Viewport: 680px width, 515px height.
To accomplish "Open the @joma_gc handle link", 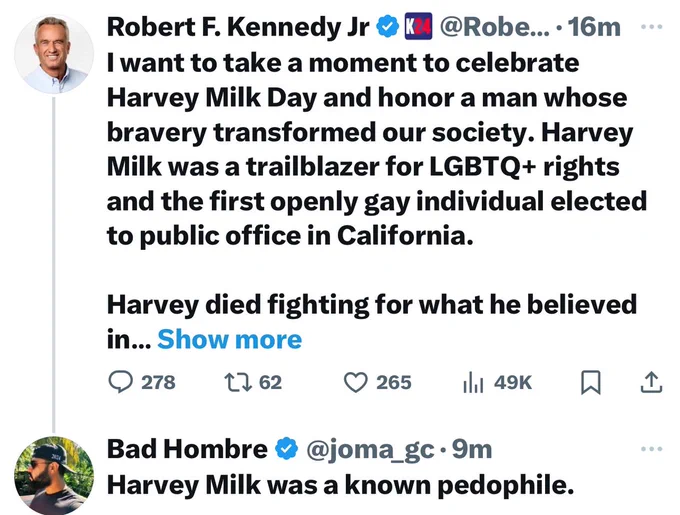I will click(x=370, y=450).
